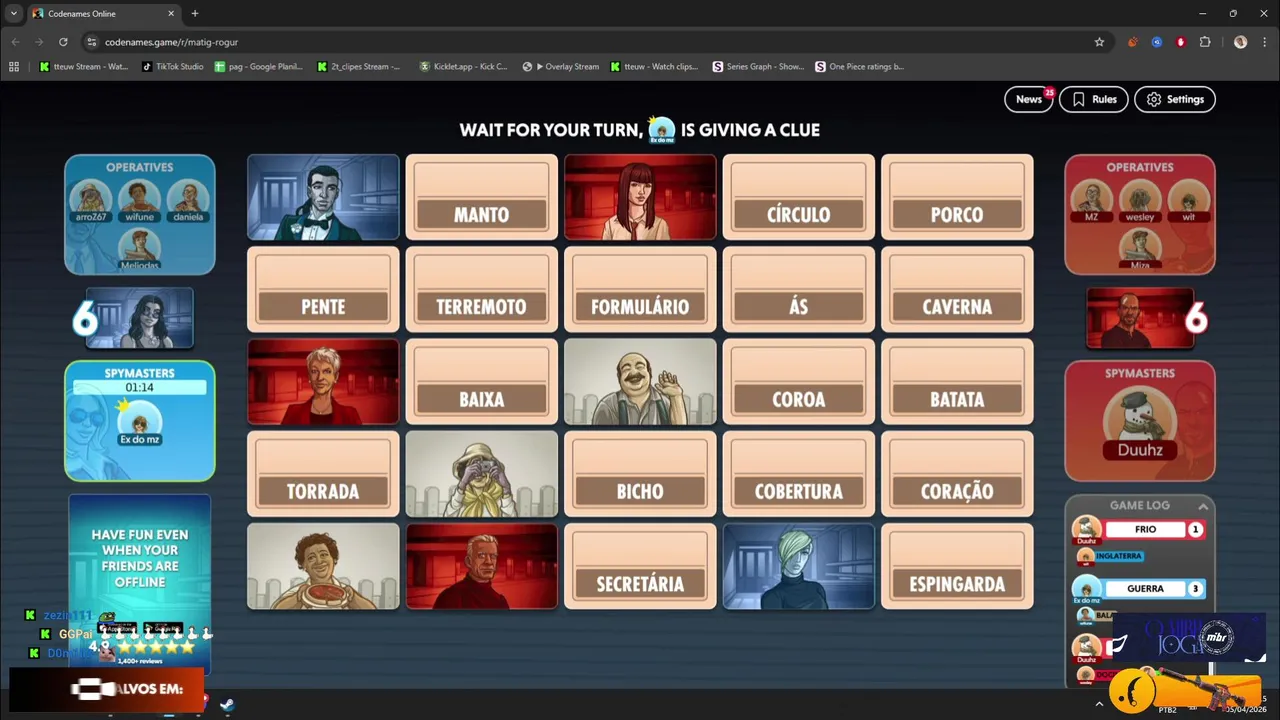This screenshot has height=720, width=1280.
Task: Choose the ÁS card
Action: (x=798, y=289)
